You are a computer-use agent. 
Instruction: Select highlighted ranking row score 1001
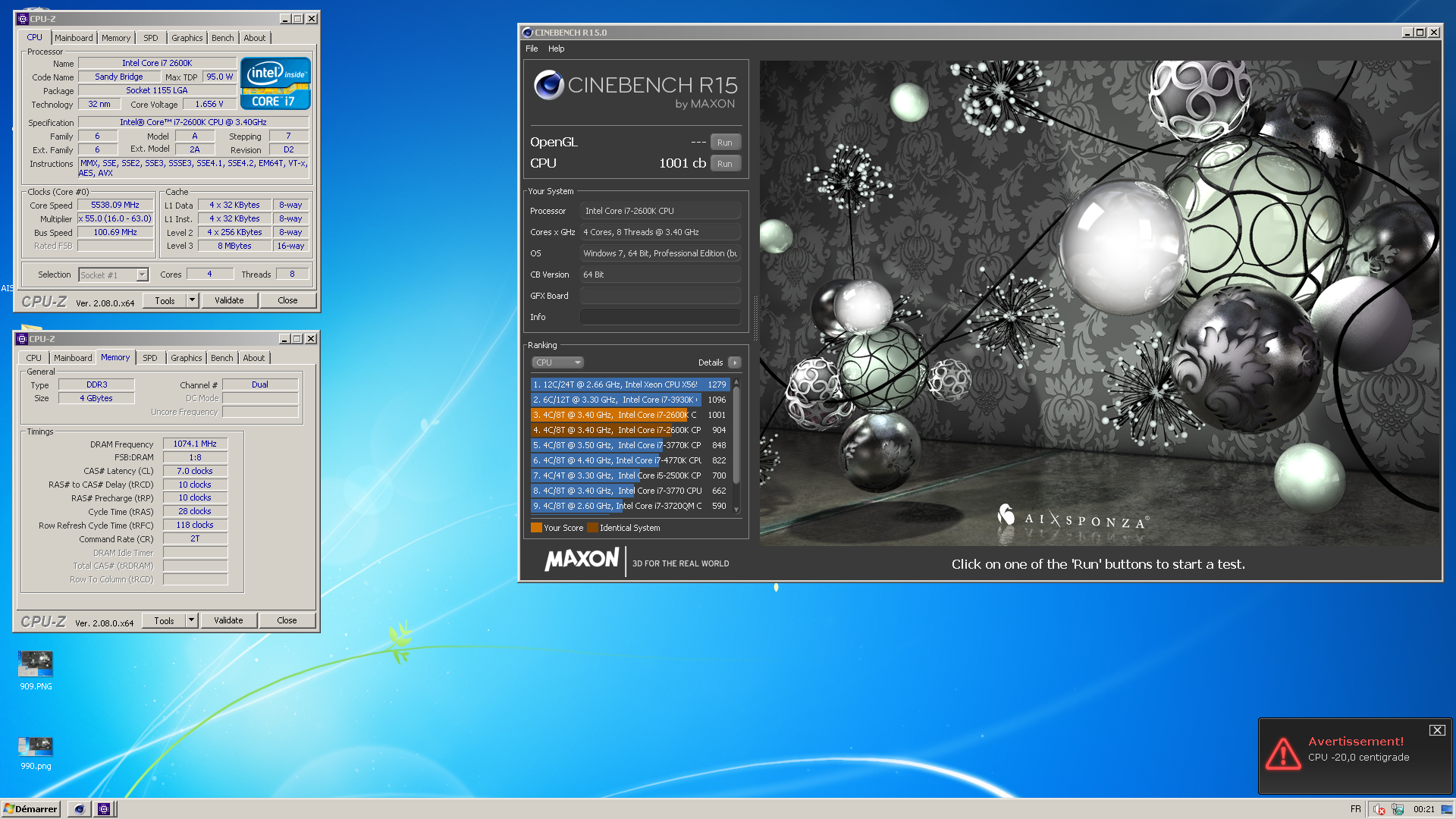coord(630,415)
